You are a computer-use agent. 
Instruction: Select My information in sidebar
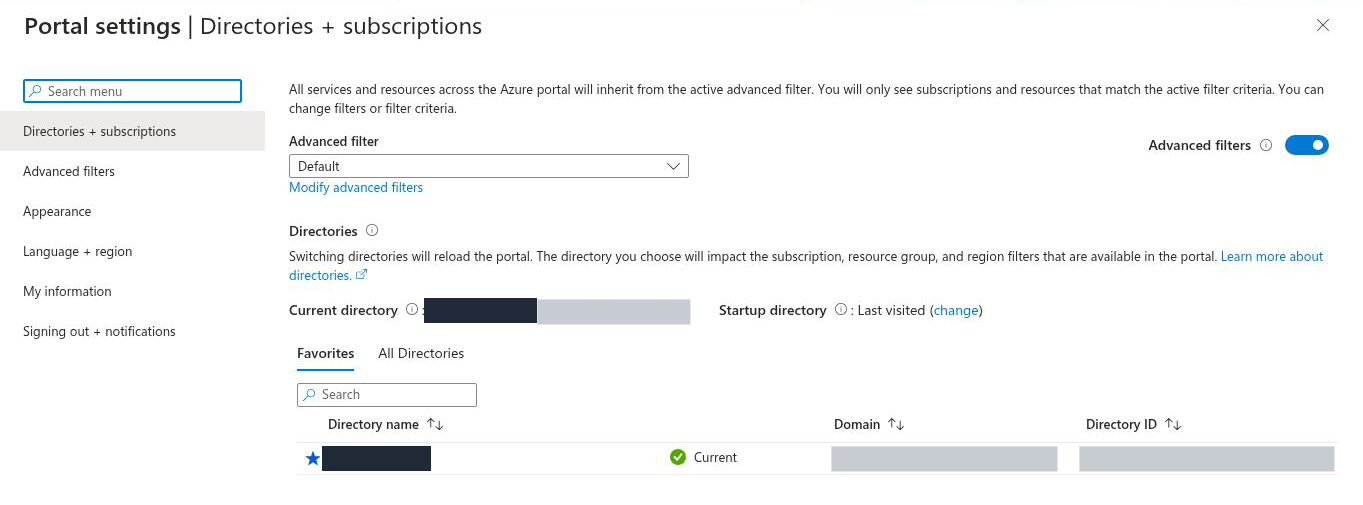(x=67, y=291)
